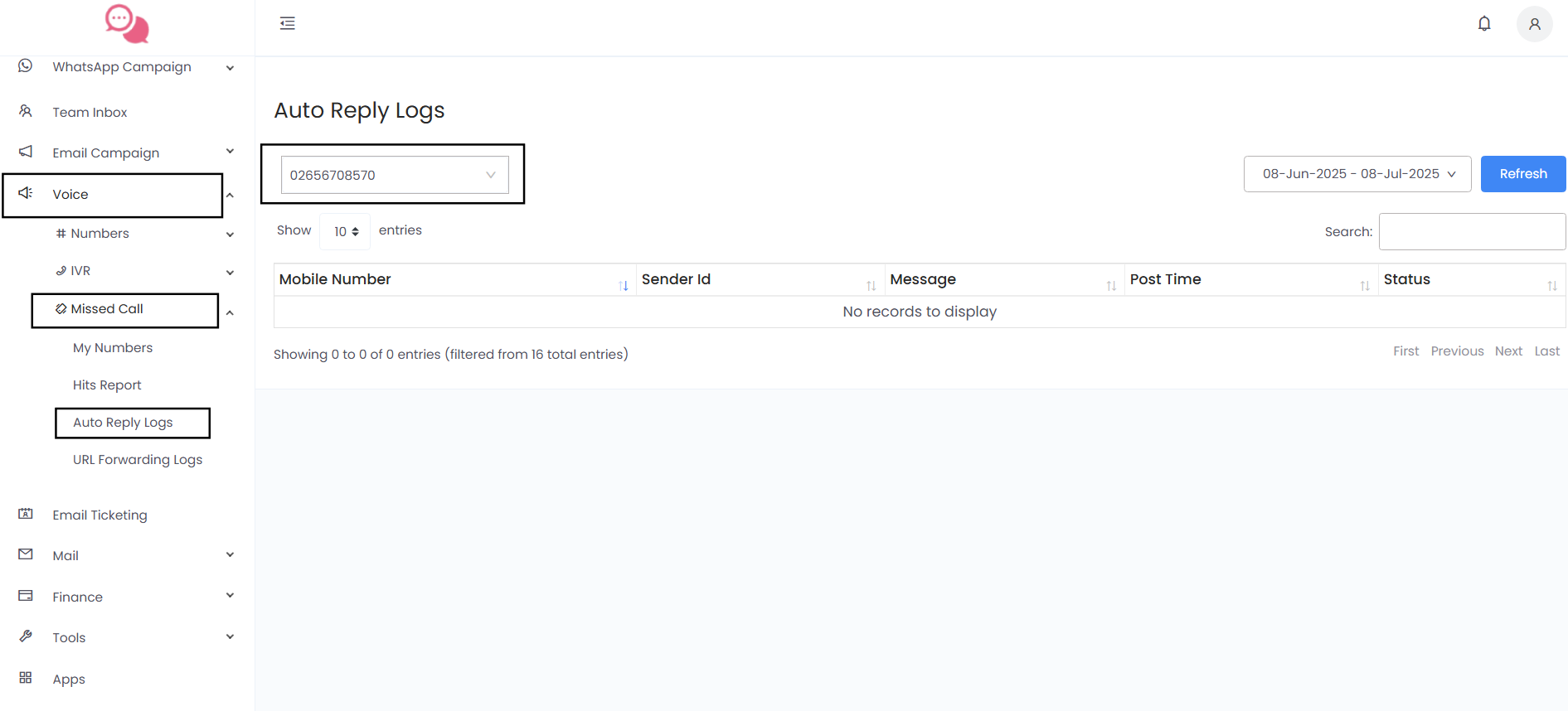The height and width of the screenshot is (711, 1568).
Task: Open the date range picker dropdown
Action: 1357,174
